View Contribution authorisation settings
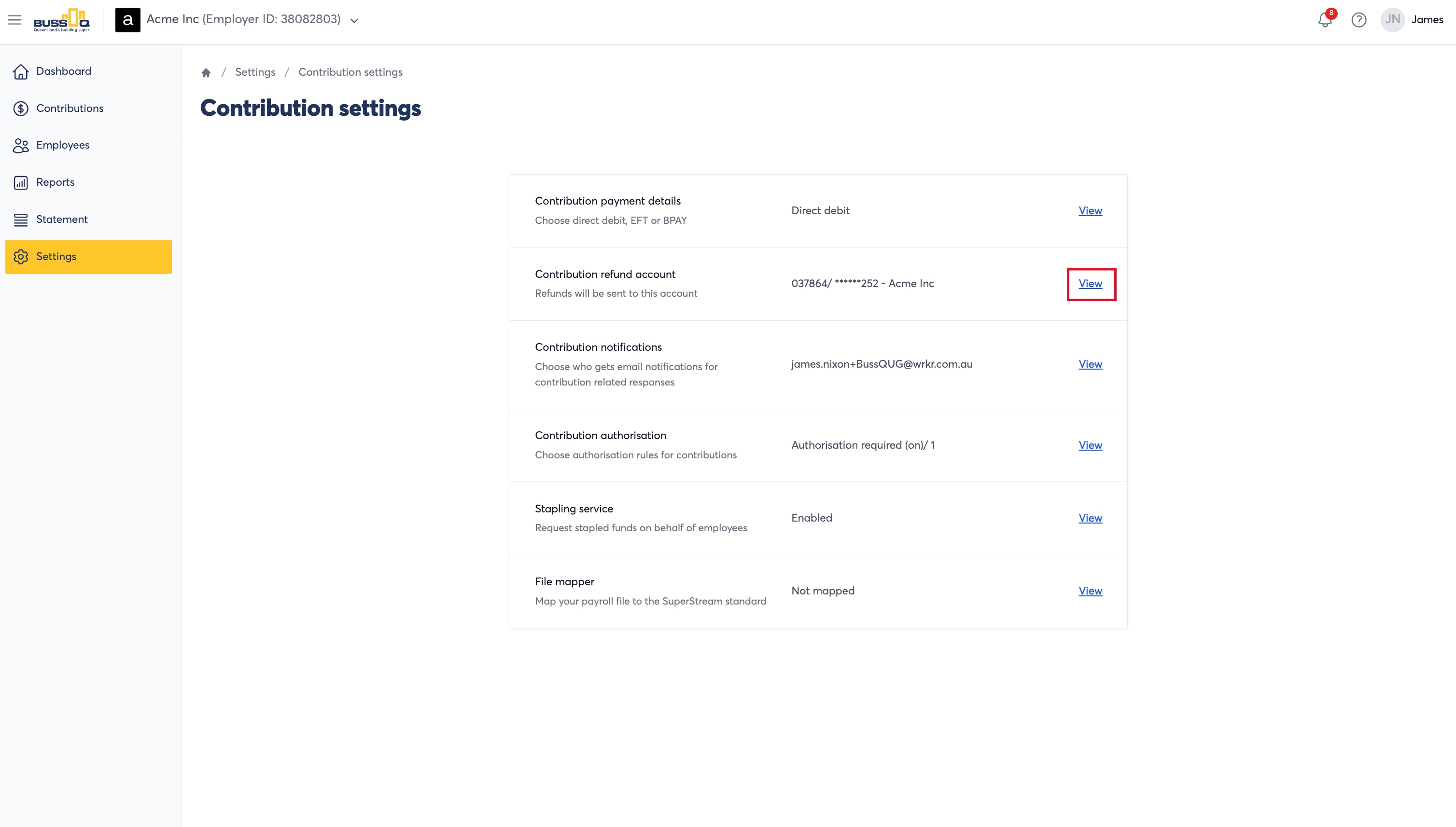This screenshot has height=827, width=1456. [1090, 445]
